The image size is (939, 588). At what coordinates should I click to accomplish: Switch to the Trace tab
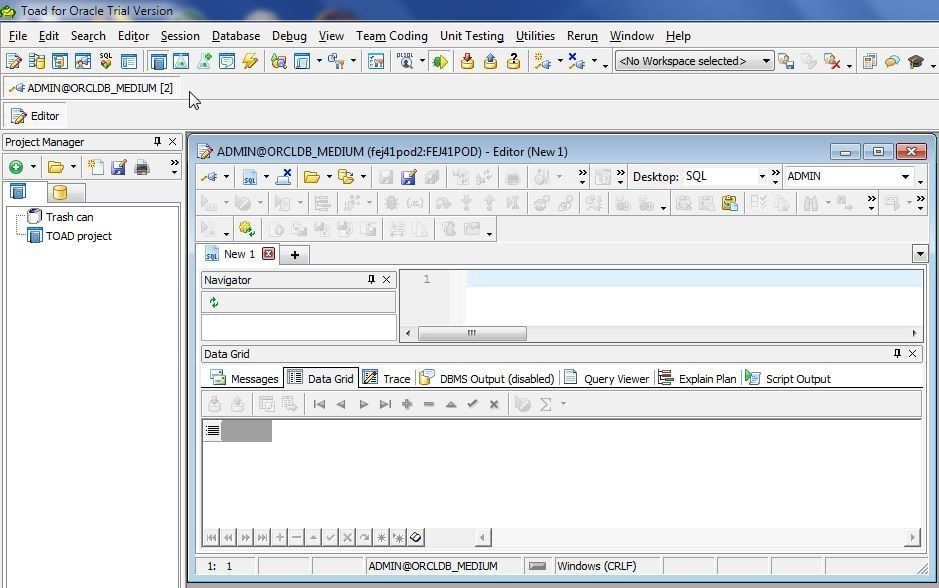(387, 378)
